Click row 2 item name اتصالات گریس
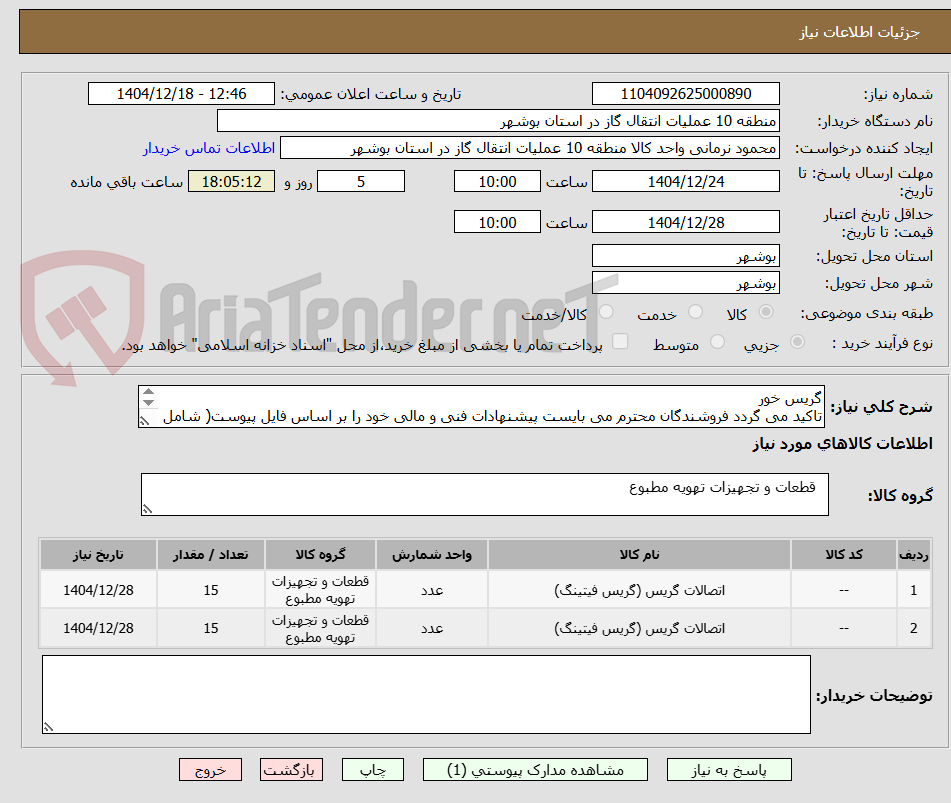The height and width of the screenshot is (803, 951). [x=639, y=628]
